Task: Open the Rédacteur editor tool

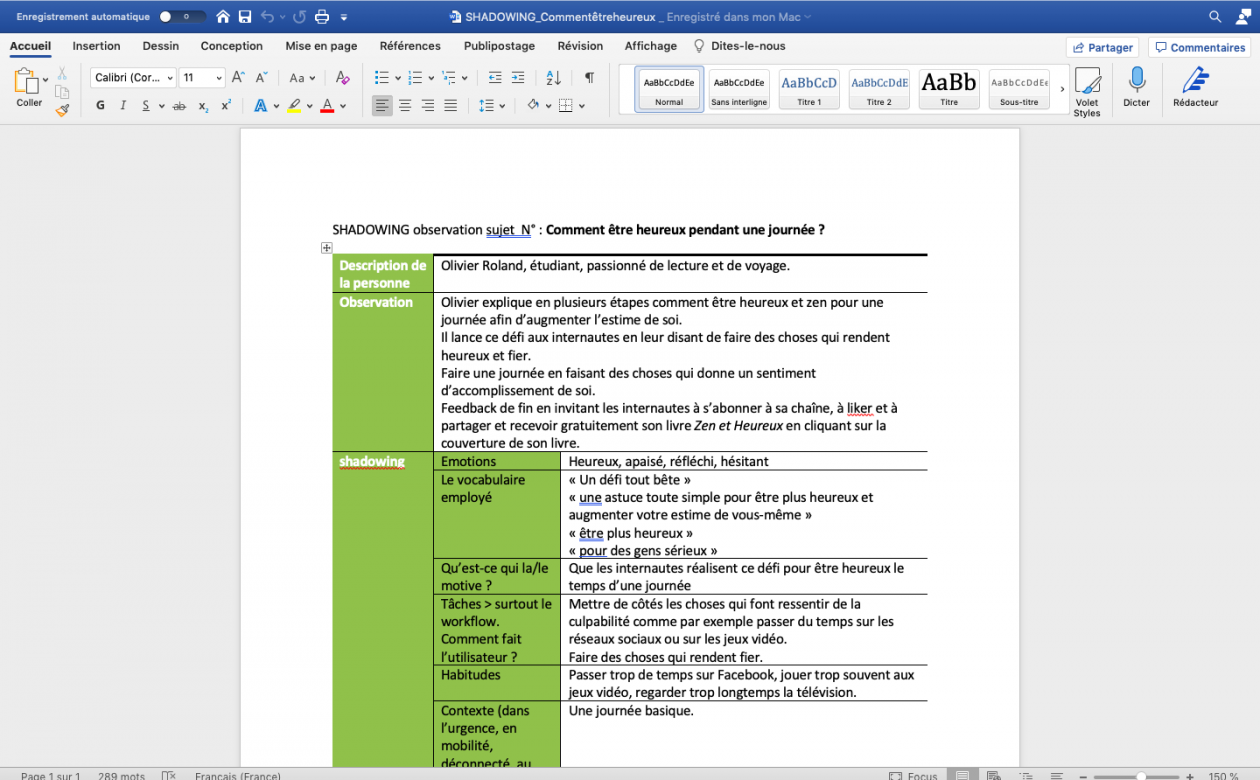Action: 1195,82
